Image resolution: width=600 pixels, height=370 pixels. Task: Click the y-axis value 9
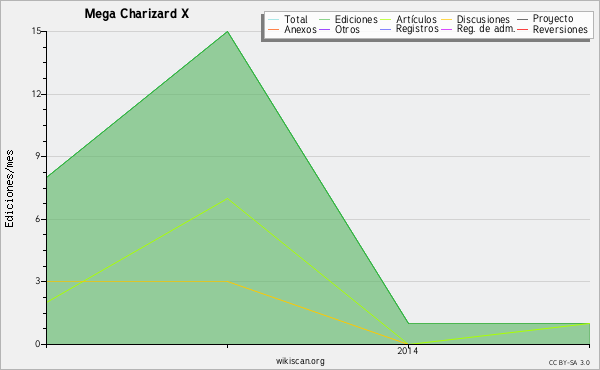(x=38, y=156)
